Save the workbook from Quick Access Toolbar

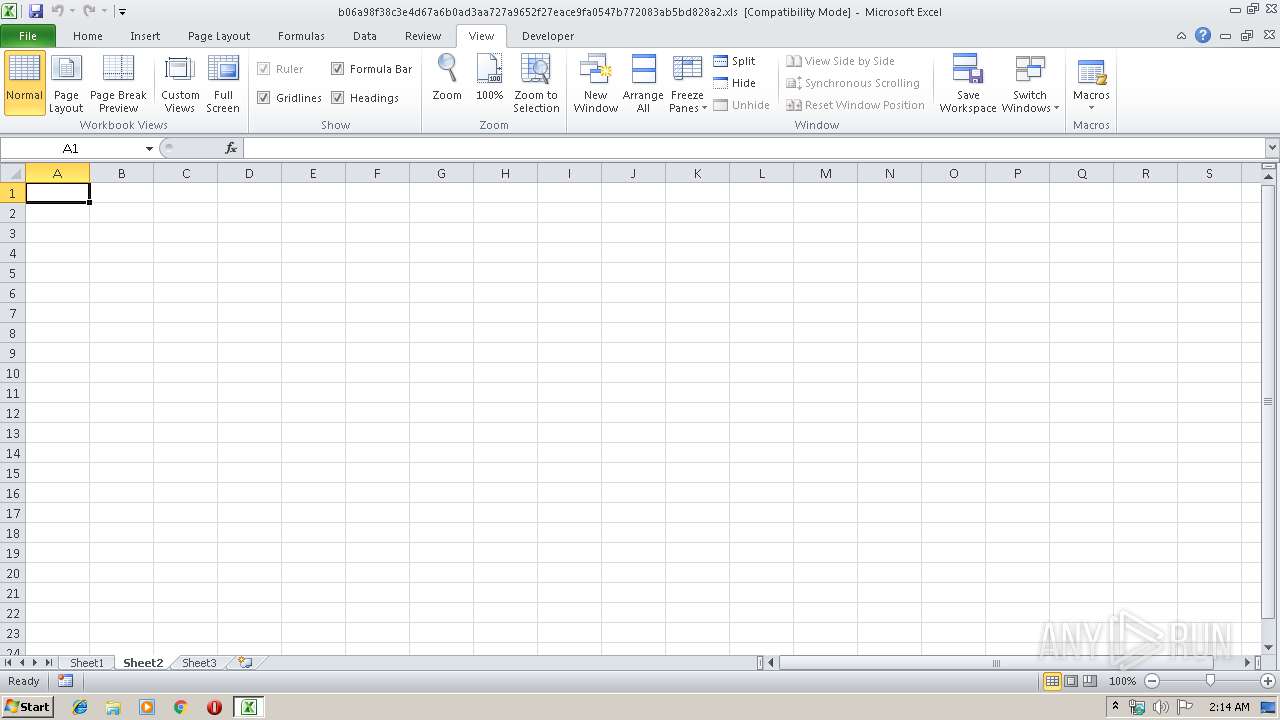point(36,11)
